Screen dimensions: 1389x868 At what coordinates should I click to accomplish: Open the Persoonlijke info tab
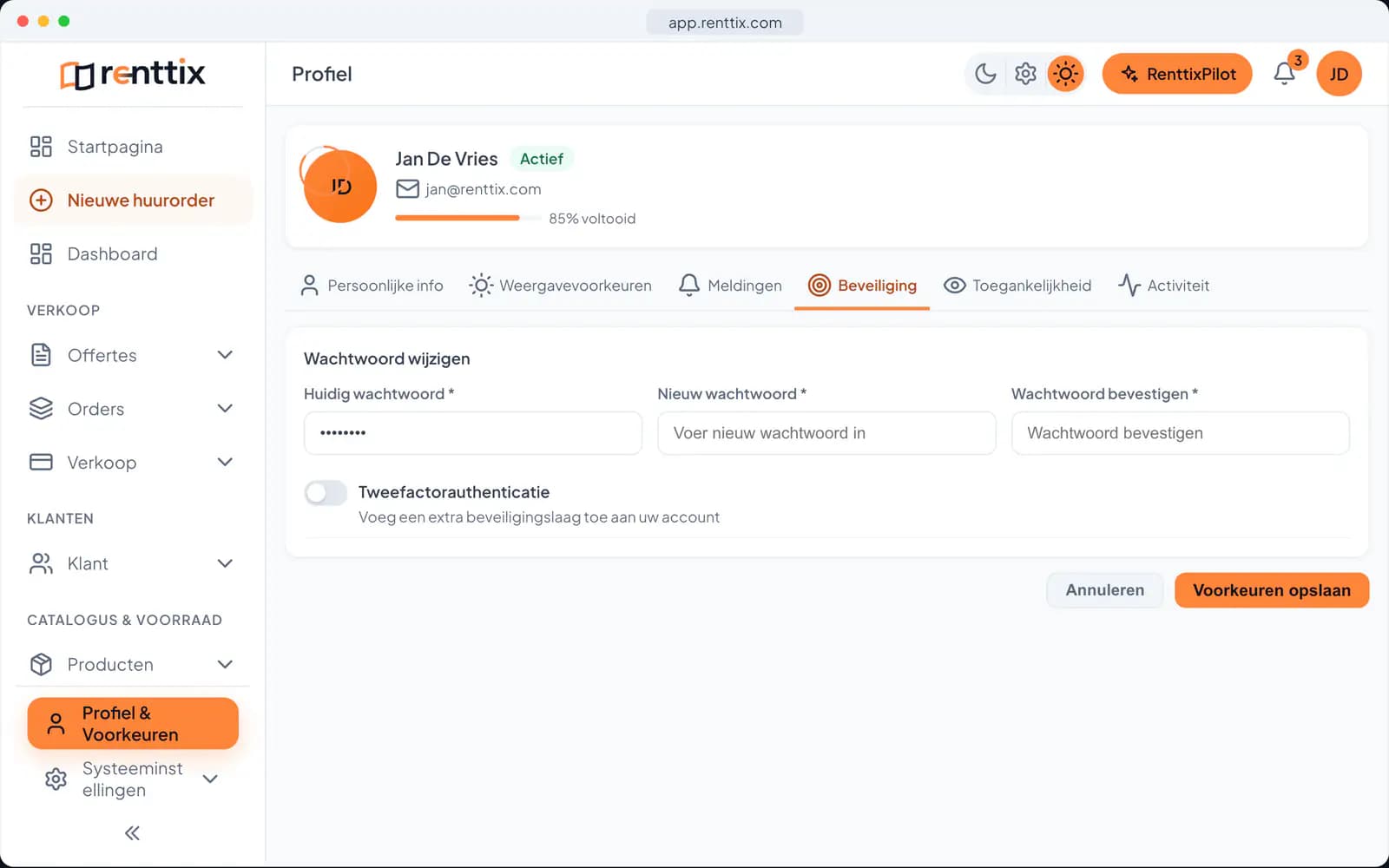click(x=372, y=286)
